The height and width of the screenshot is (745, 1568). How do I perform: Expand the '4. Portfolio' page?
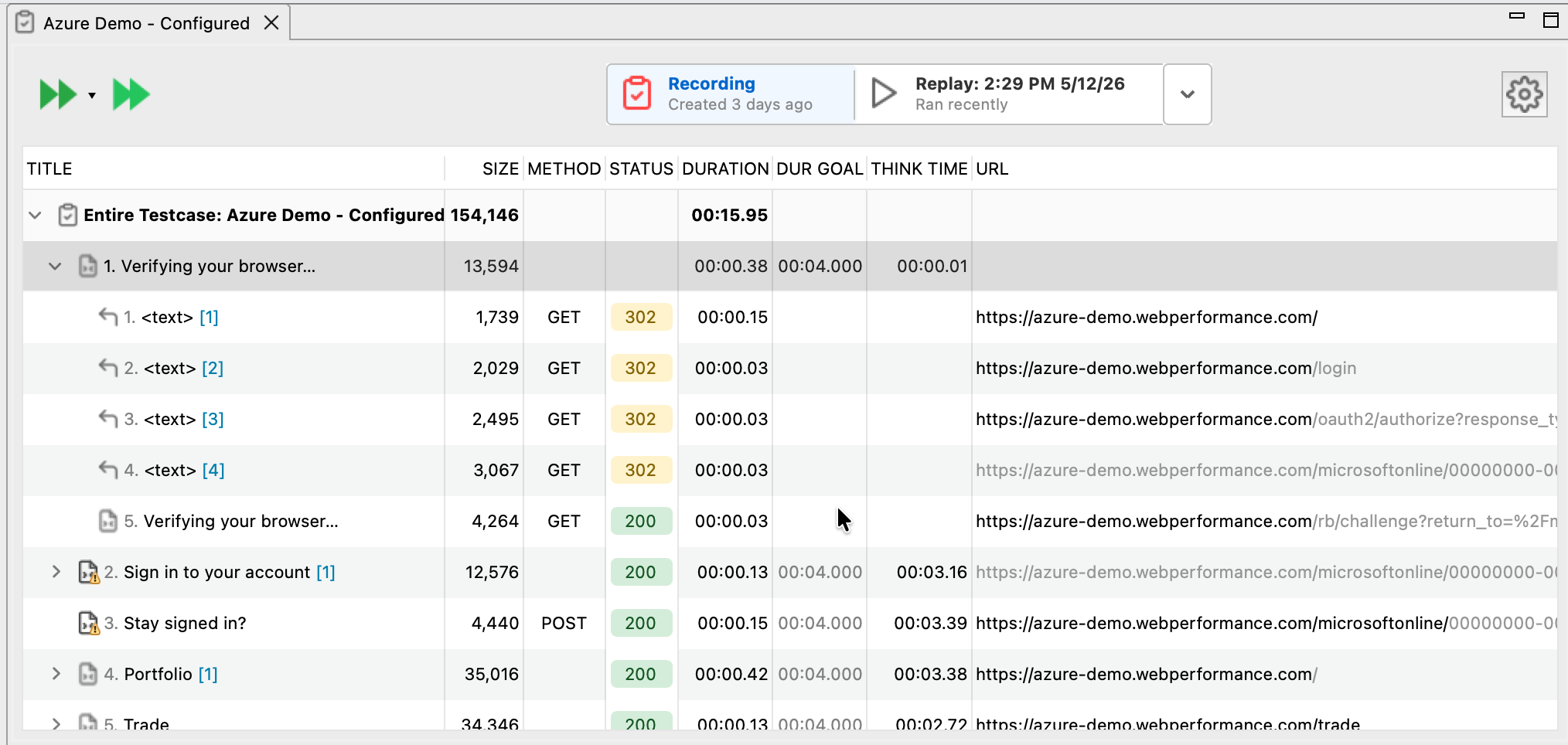(56, 674)
